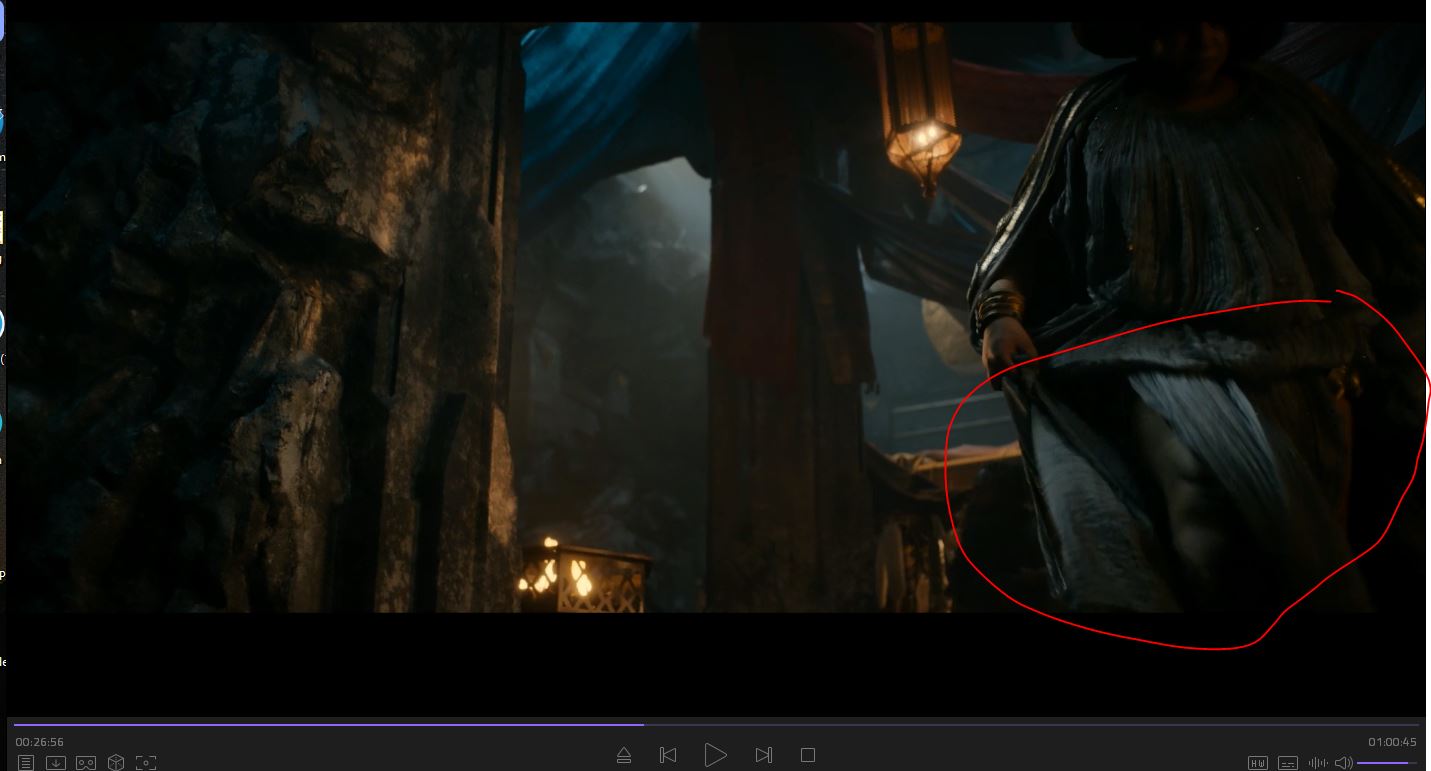
Task: Open the playlist panel icon
Action: pos(26,763)
